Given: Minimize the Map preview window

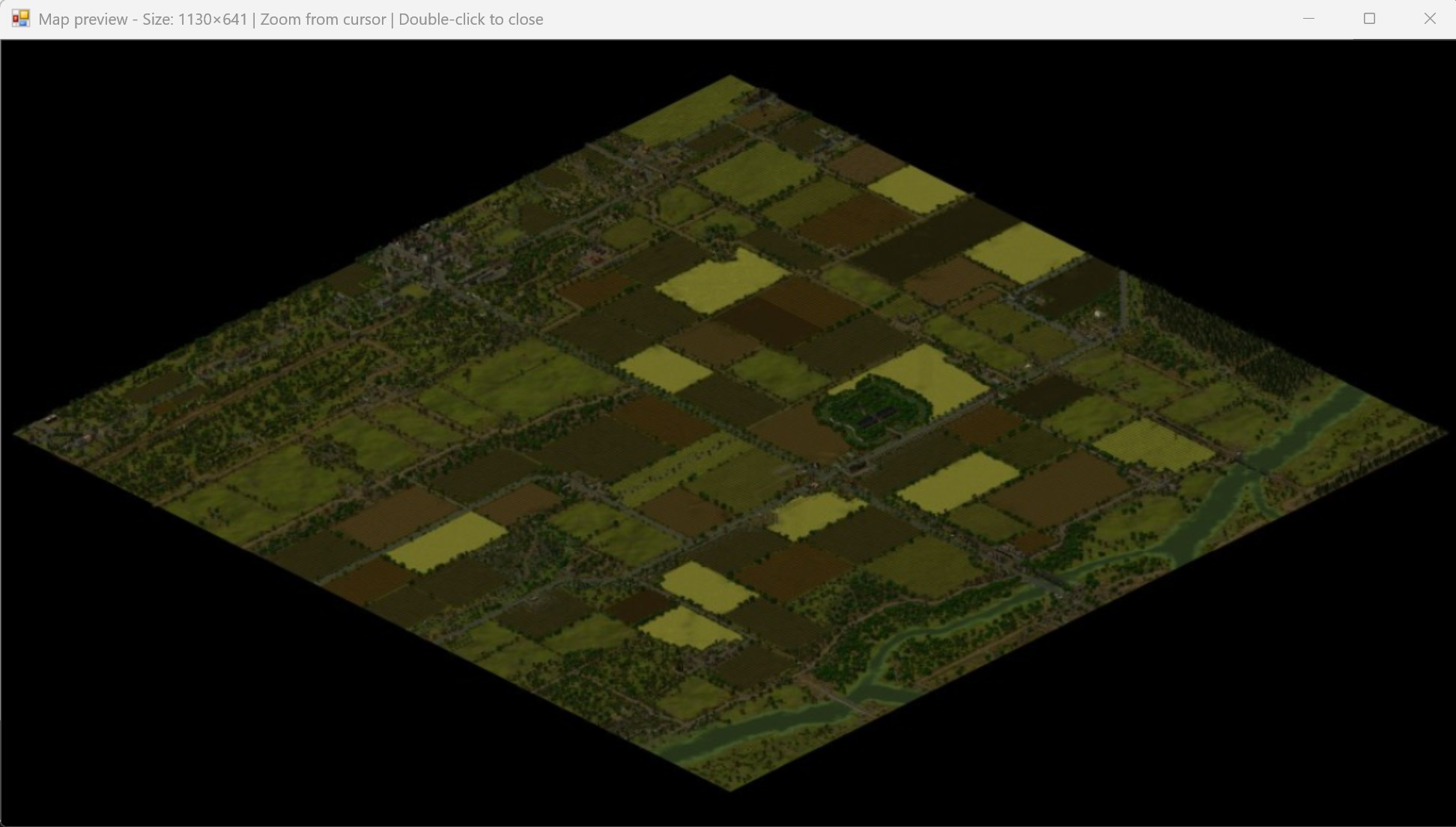Looking at the screenshot, I should click(x=1308, y=19).
